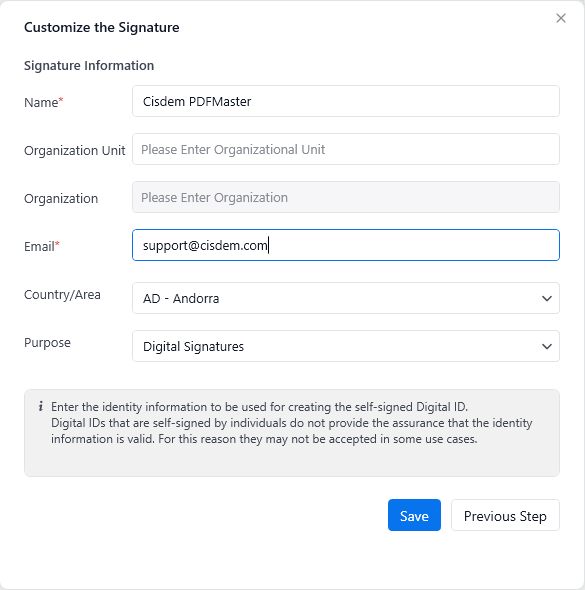Click the Please Enter Organization field
Screen dimensions: 585x590
(x=346, y=197)
